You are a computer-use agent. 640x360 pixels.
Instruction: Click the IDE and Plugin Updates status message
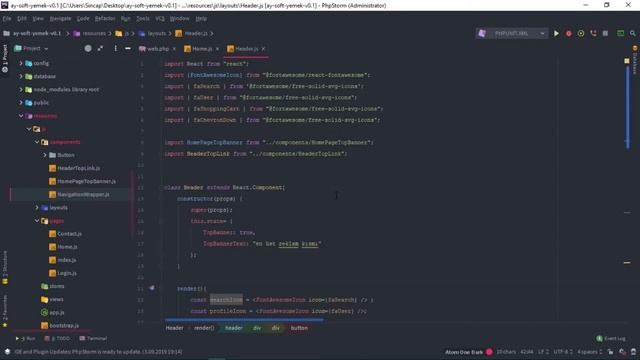pos(98,352)
